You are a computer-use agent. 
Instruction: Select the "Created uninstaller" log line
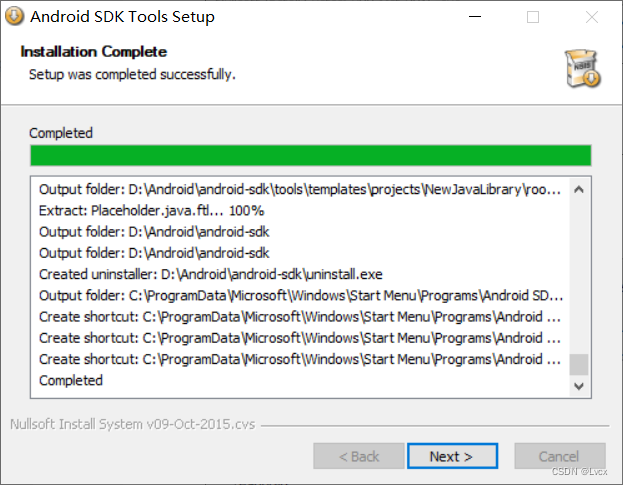coord(210,274)
